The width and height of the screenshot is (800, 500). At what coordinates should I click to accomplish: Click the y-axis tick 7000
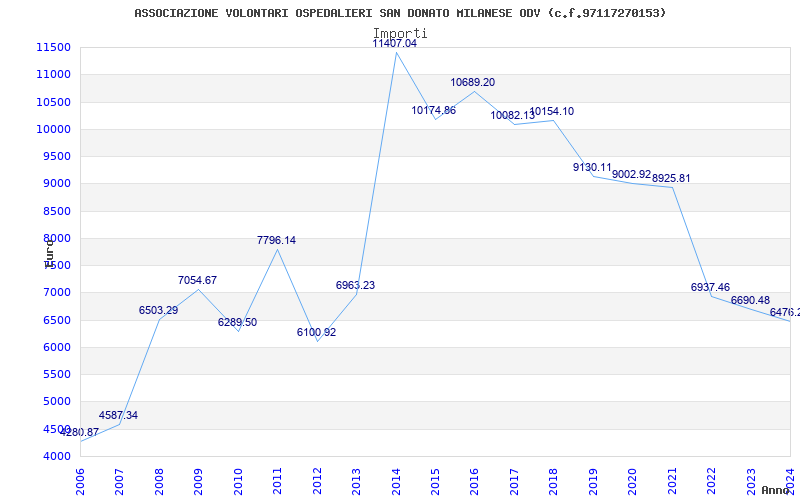click(56, 293)
